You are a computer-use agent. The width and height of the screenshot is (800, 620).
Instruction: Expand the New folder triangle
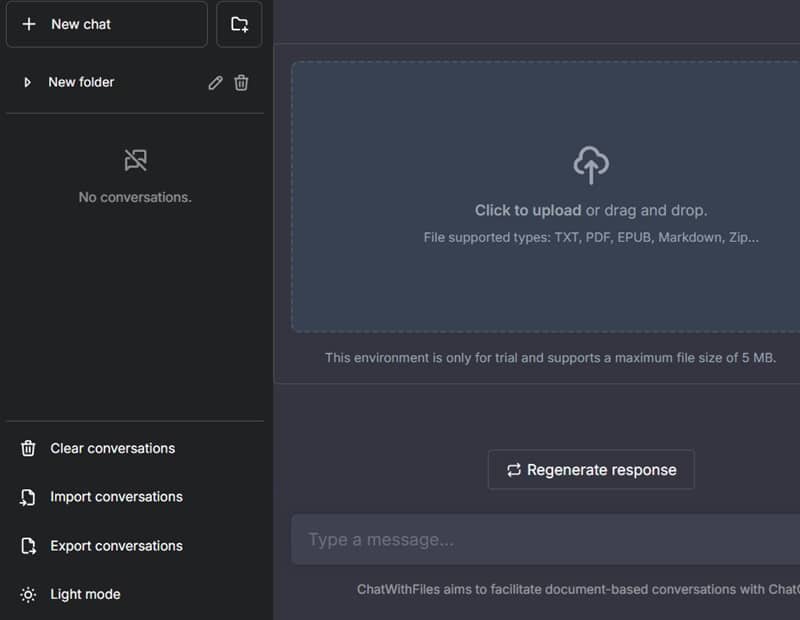(28, 82)
